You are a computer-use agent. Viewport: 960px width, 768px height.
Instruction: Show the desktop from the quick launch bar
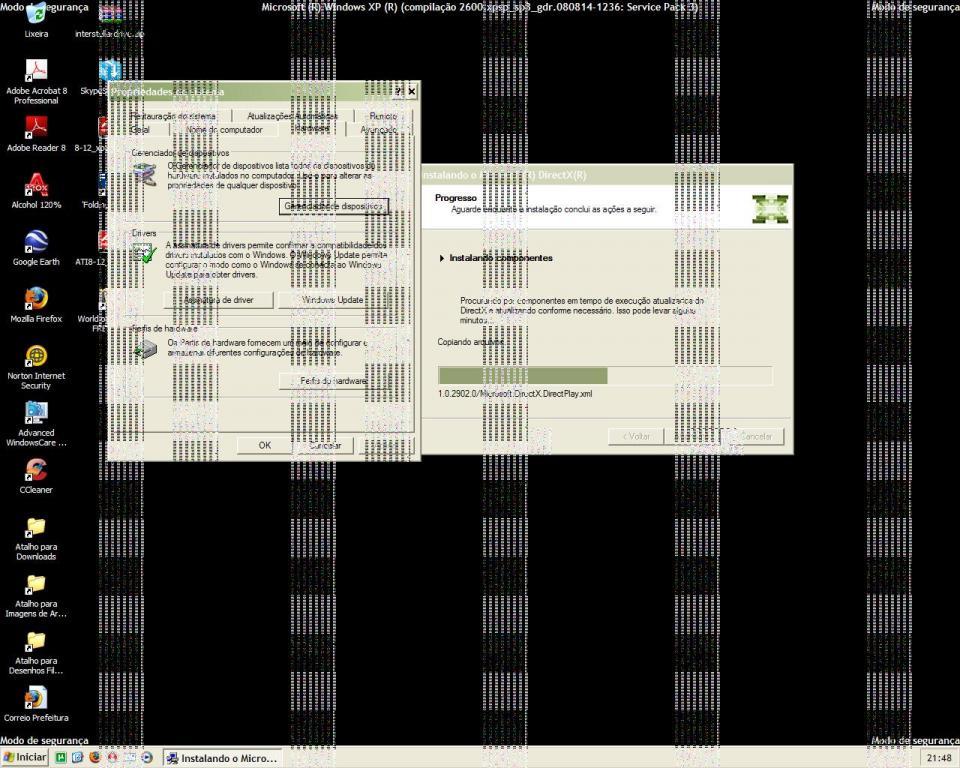(x=129, y=758)
